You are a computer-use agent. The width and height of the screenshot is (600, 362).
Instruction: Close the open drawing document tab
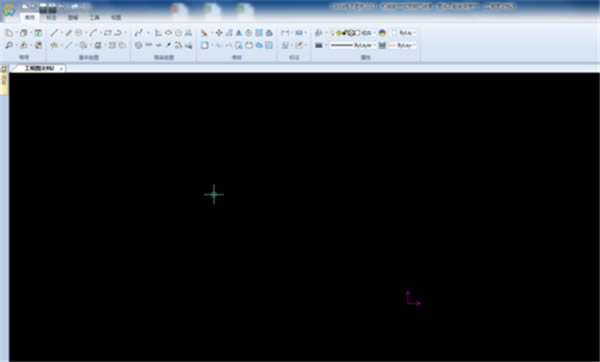61,69
